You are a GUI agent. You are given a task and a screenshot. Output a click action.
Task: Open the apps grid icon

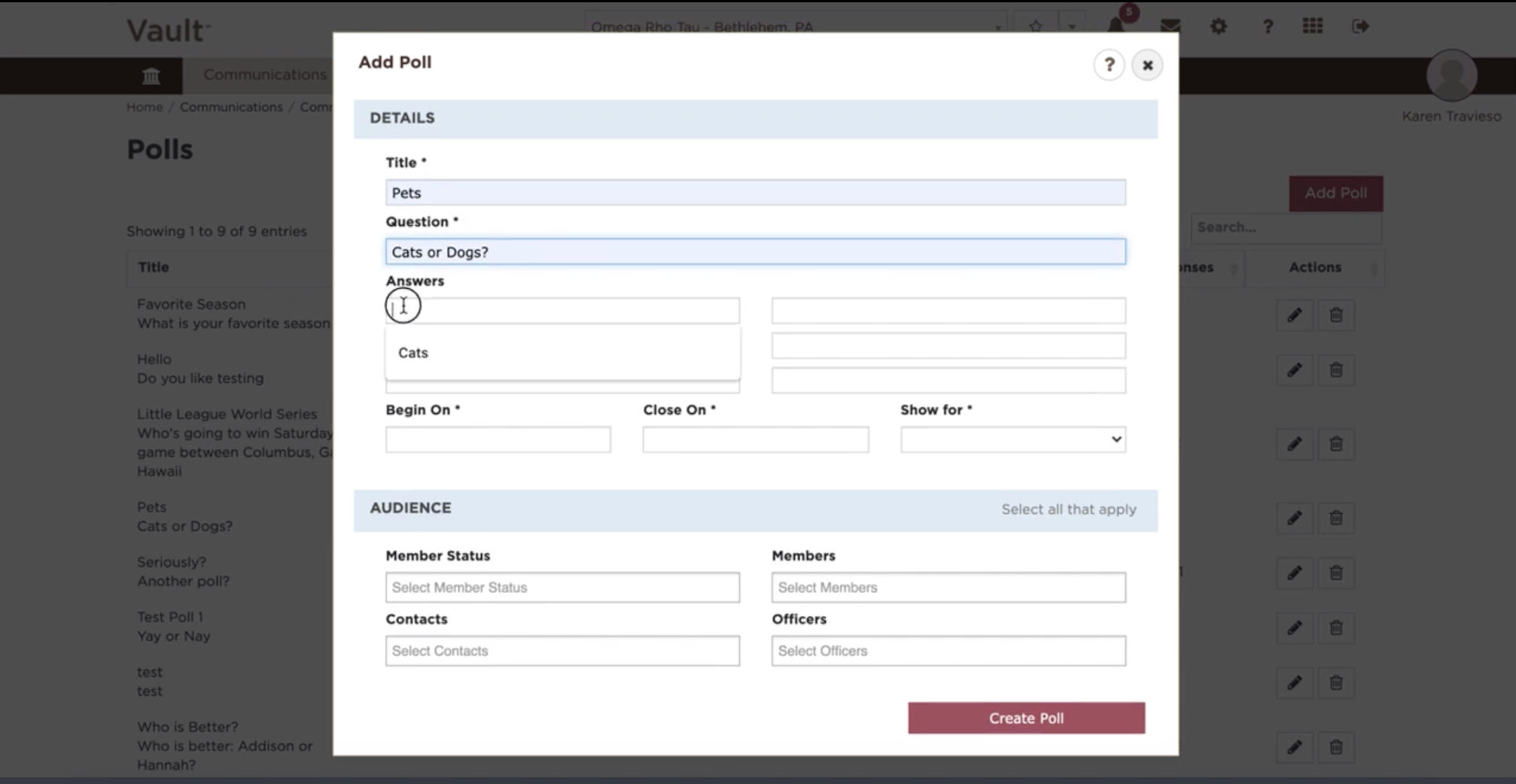coord(1313,26)
